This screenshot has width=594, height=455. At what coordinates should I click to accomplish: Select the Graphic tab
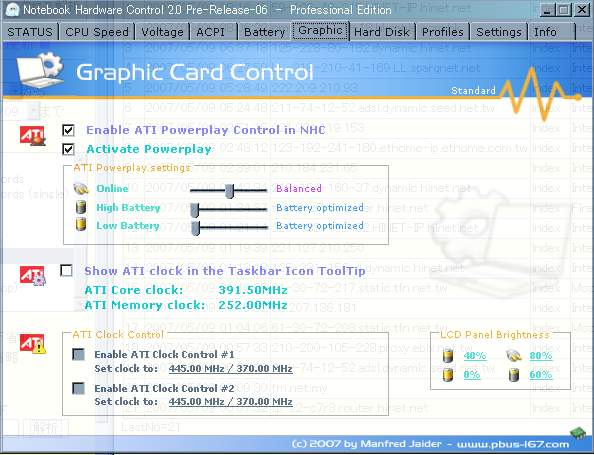(320, 31)
